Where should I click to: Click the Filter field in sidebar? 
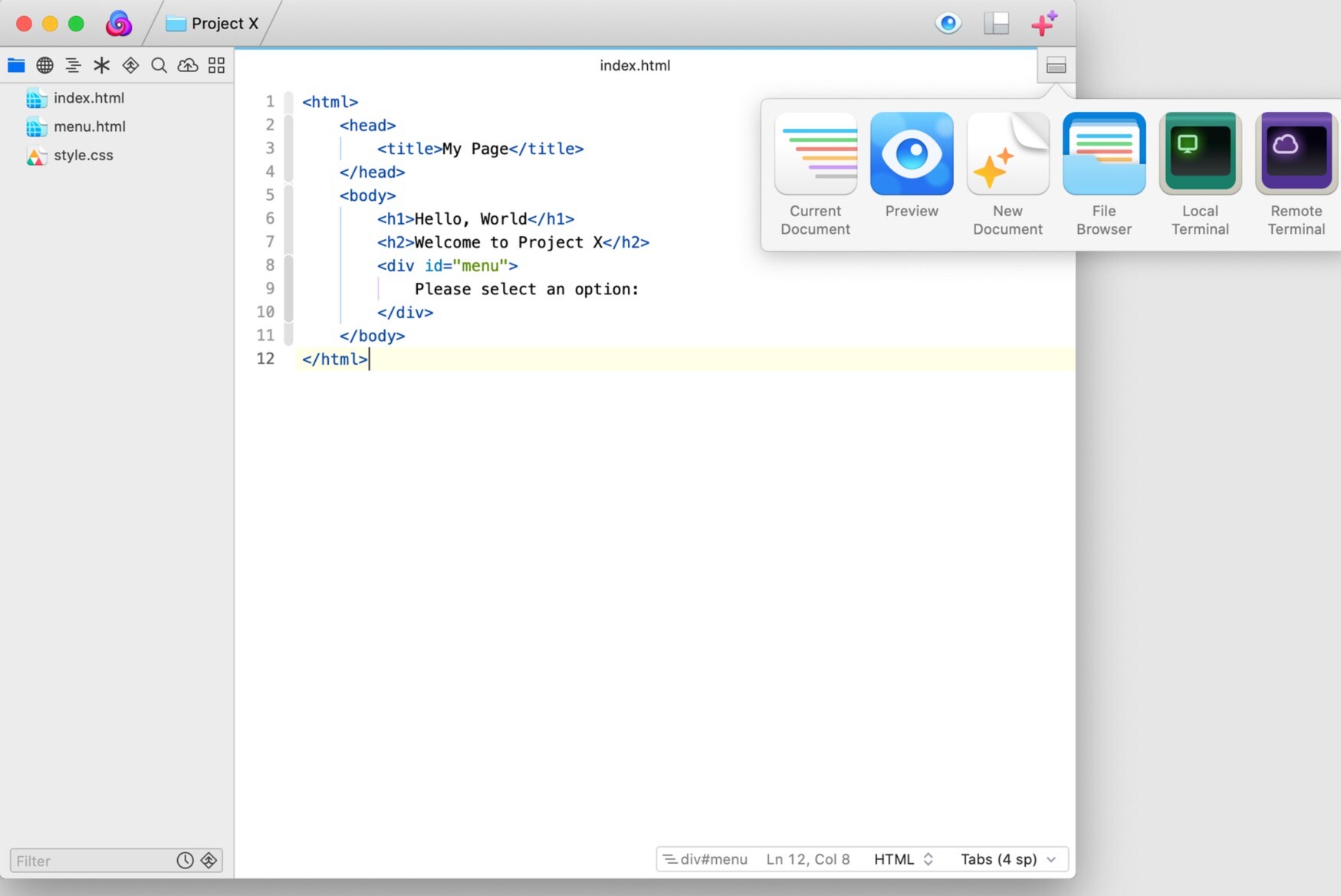90,861
